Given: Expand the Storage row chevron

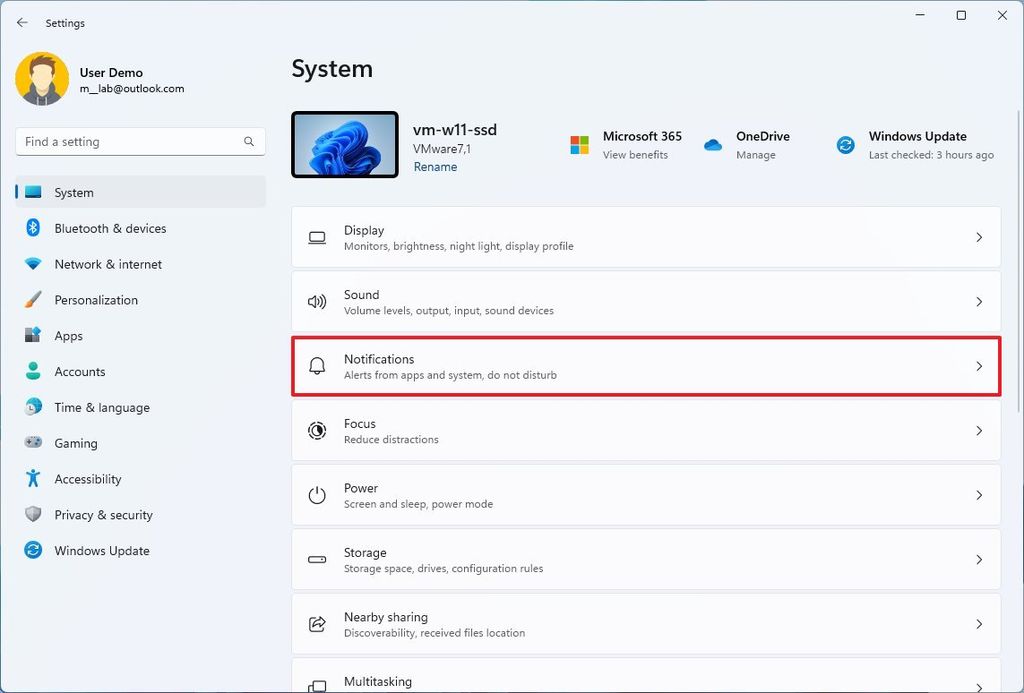Looking at the screenshot, I should [979, 559].
